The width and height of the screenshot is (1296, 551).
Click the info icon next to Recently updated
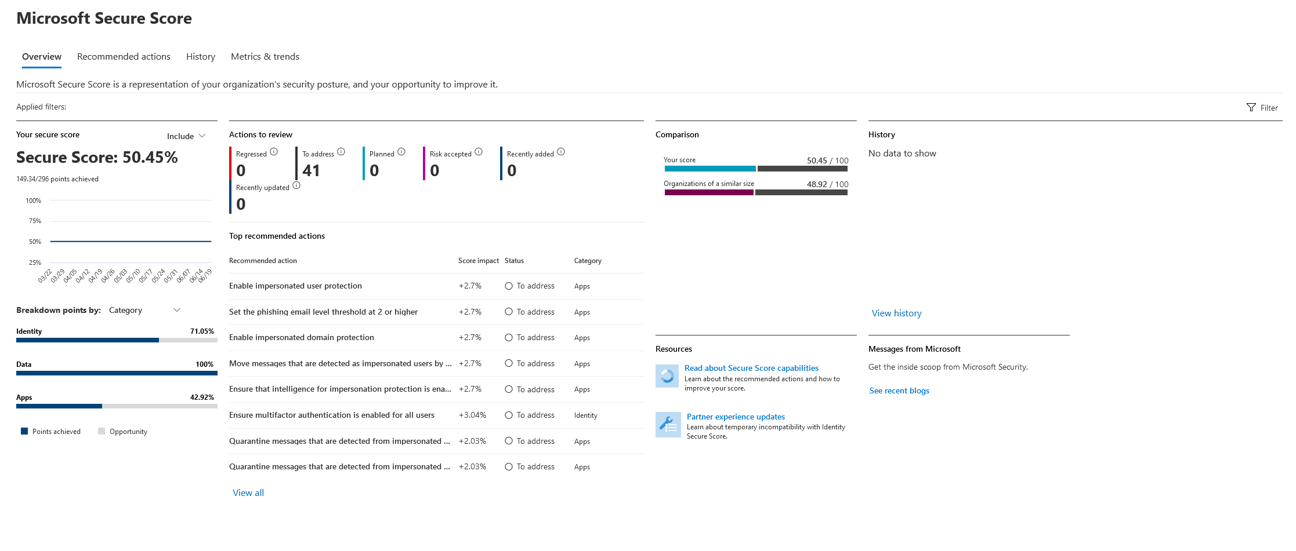(x=296, y=186)
